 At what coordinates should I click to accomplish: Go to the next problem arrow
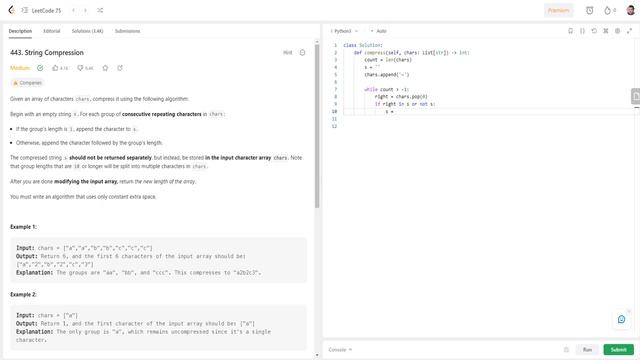(x=85, y=10)
